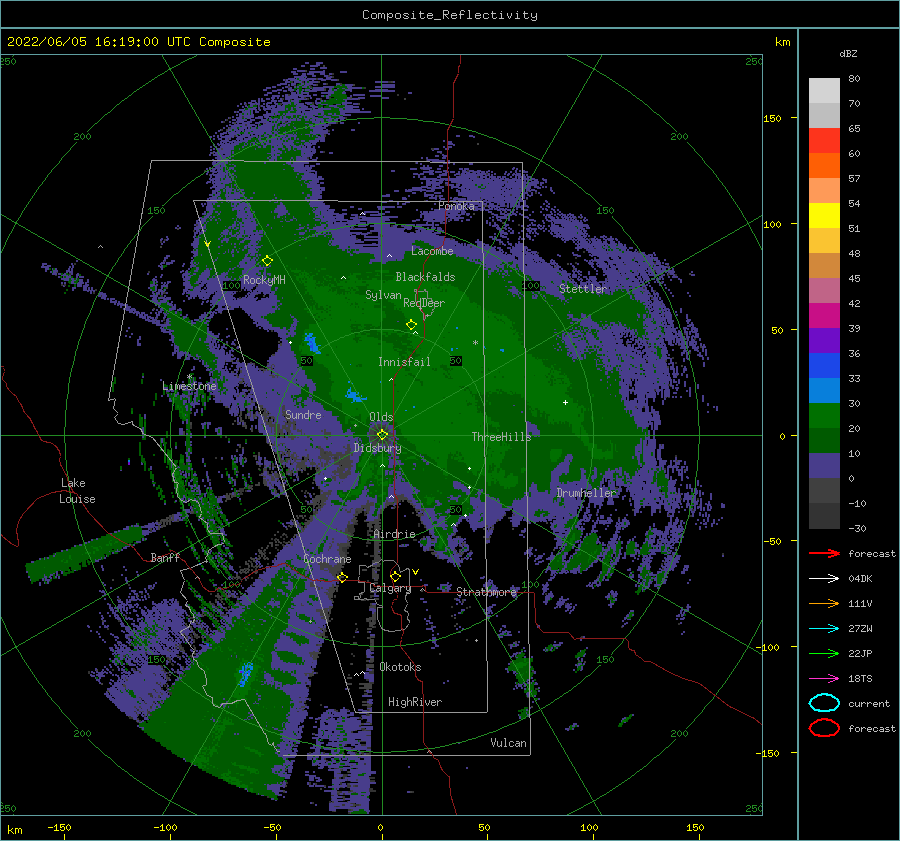Click the Cochrane town label
This screenshot has height=841, width=900.
(x=327, y=559)
